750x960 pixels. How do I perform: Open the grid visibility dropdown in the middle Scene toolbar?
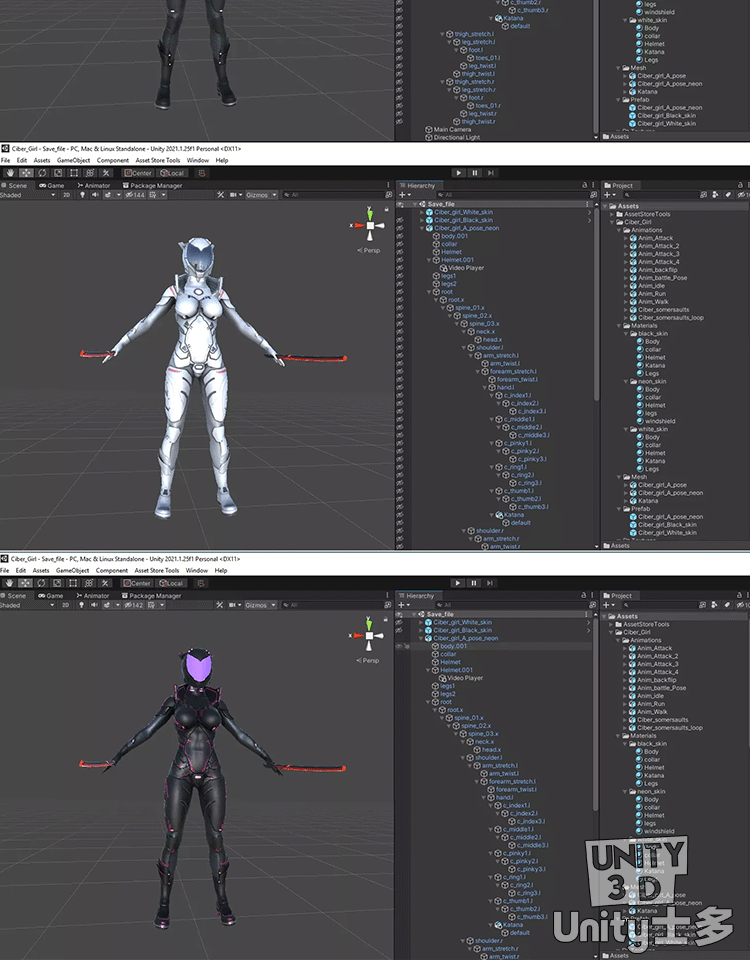164,195
